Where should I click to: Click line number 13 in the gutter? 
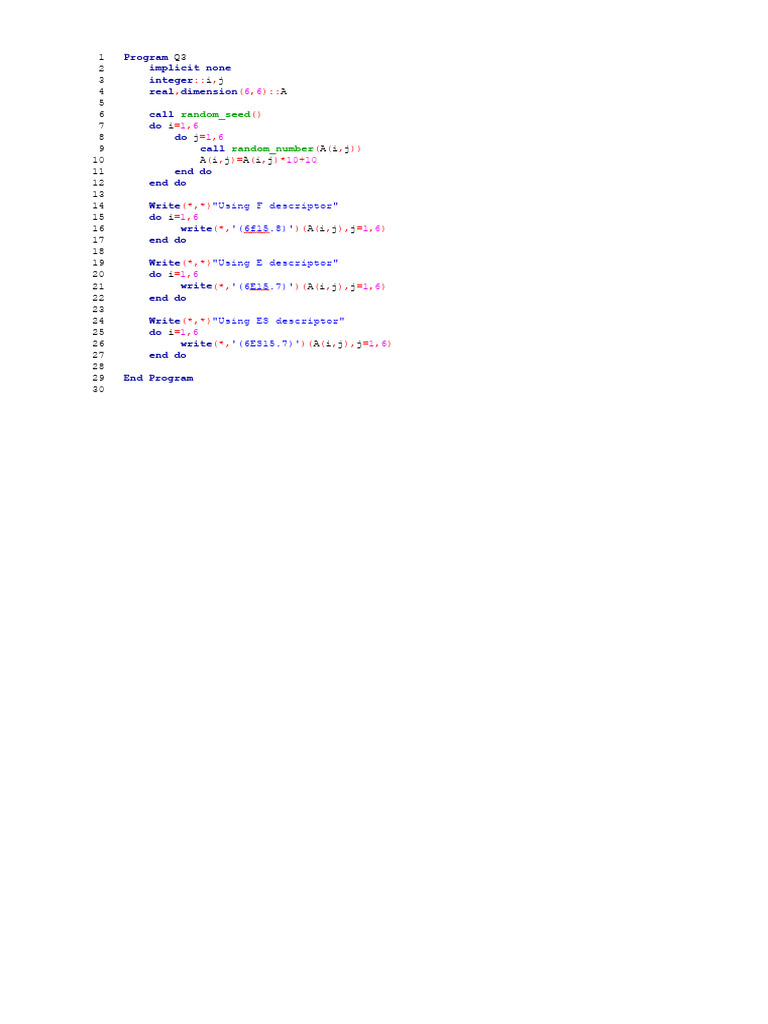(98, 195)
